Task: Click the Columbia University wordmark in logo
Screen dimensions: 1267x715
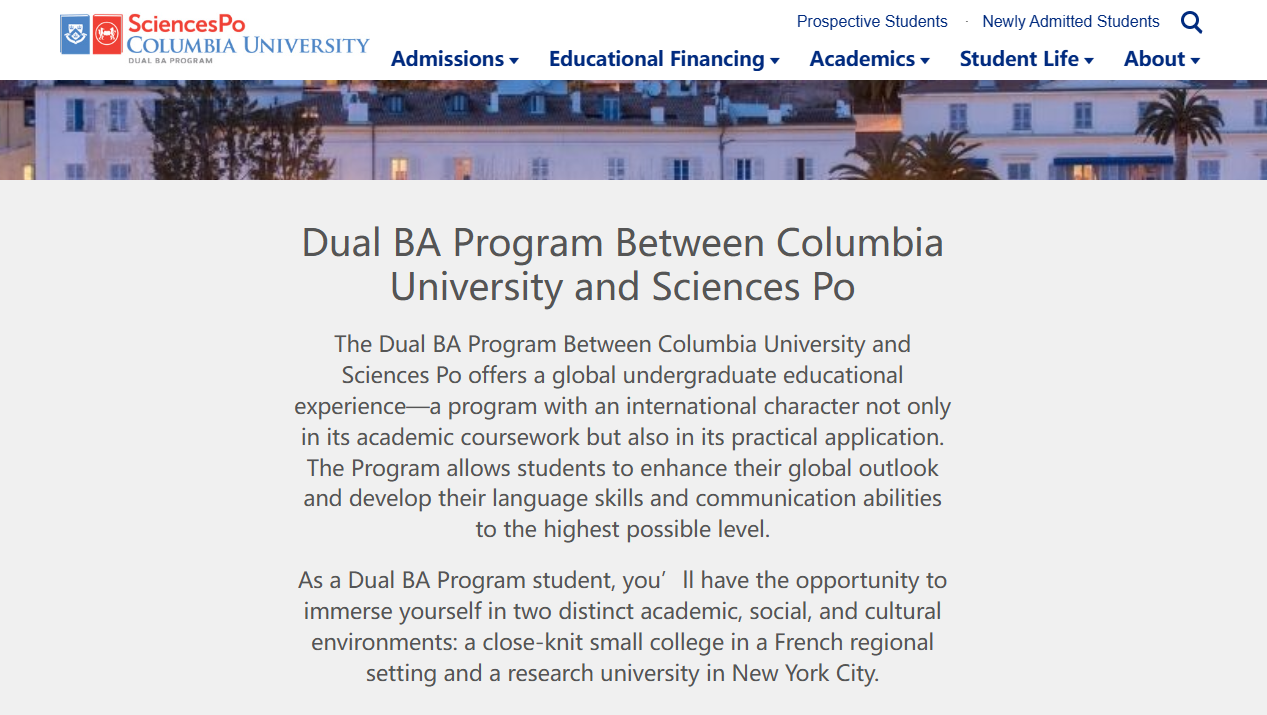Action: point(248,45)
